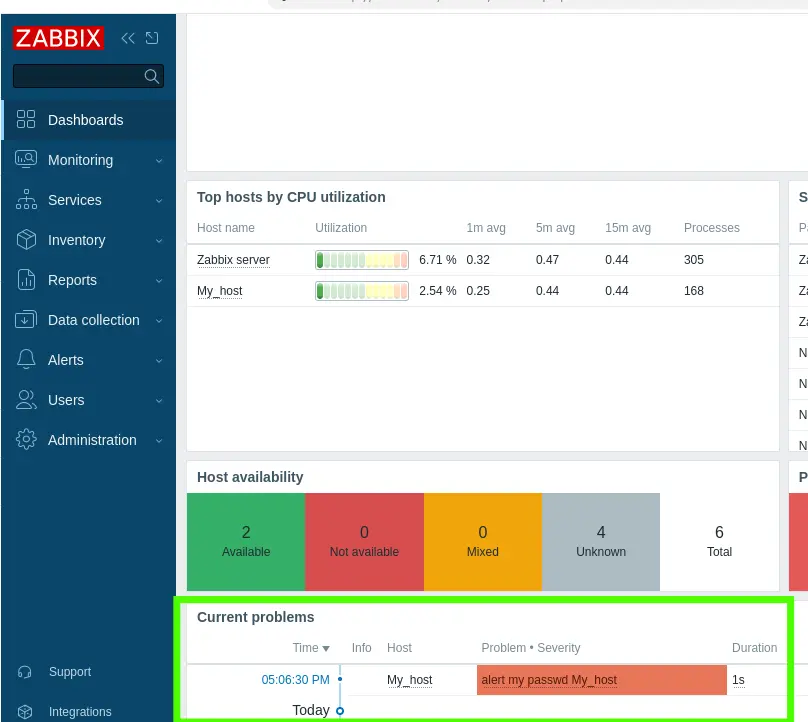Viewport: 808px width, 722px height.
Task: Click the Dashboards grid icon
Action: (x=27, y=120)
